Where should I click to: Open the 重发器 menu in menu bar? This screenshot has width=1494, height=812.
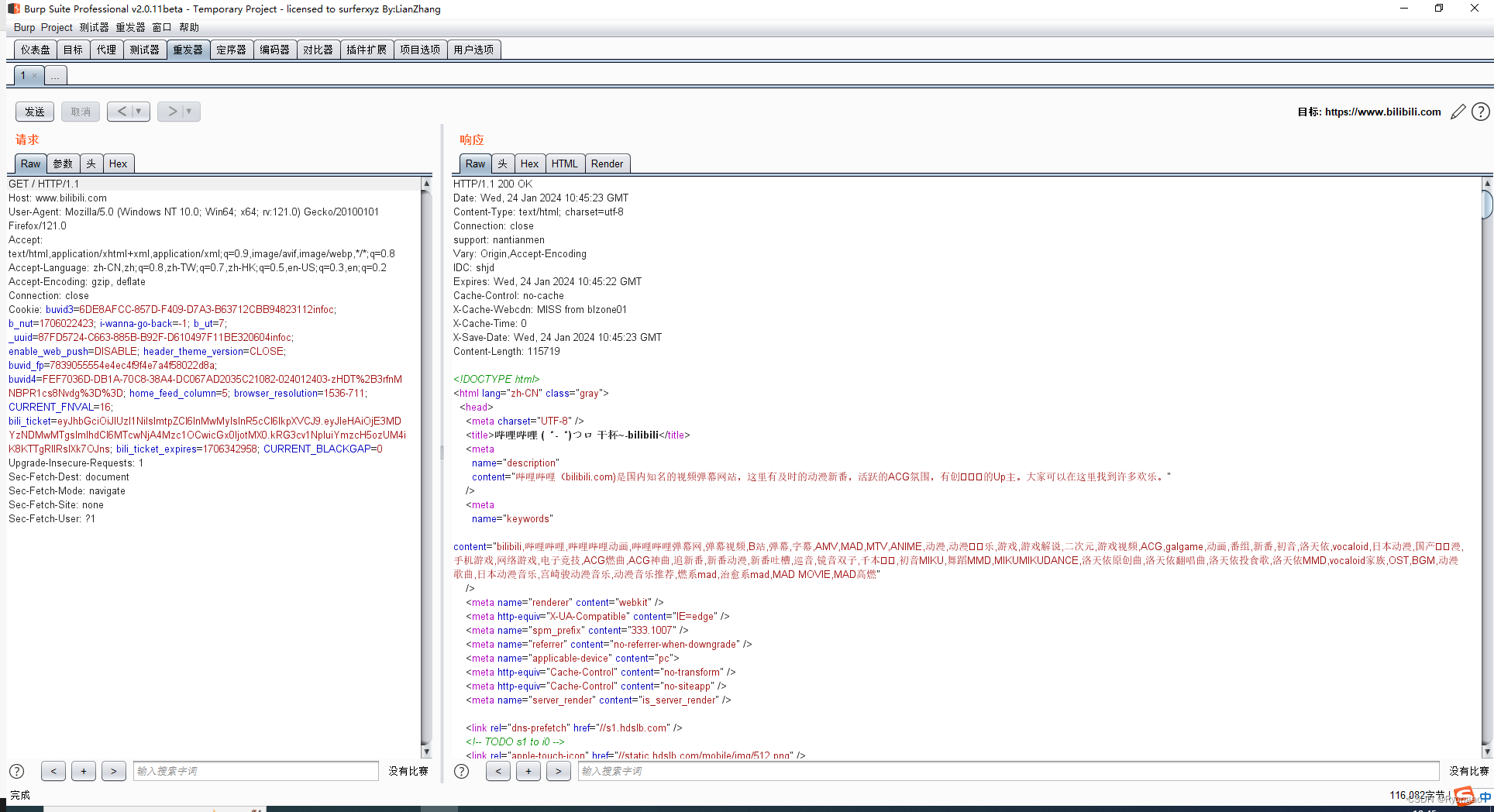click(130, 27)
